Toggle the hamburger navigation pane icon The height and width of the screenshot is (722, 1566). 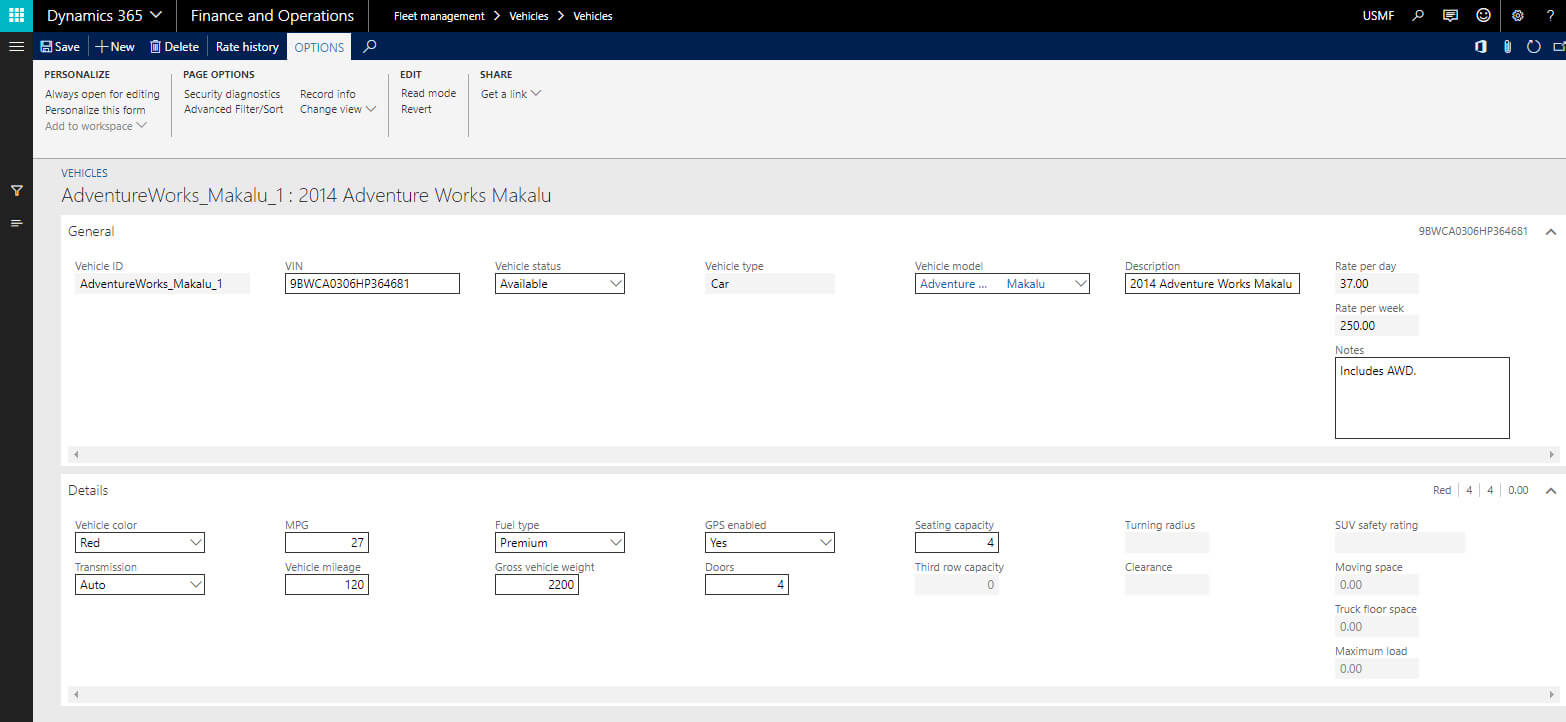16,47
